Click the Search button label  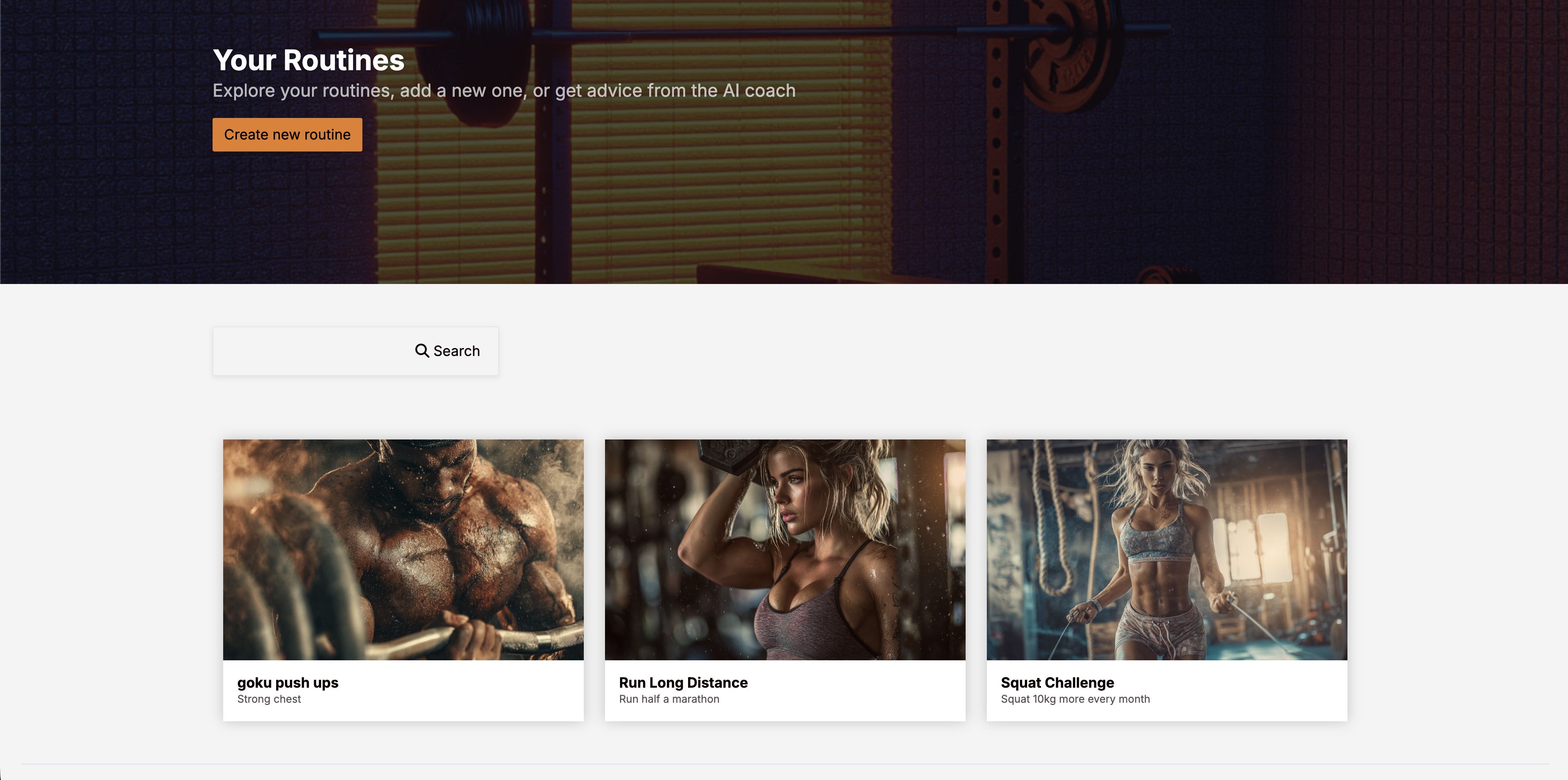pyautogui.click(x=456, y=351)
